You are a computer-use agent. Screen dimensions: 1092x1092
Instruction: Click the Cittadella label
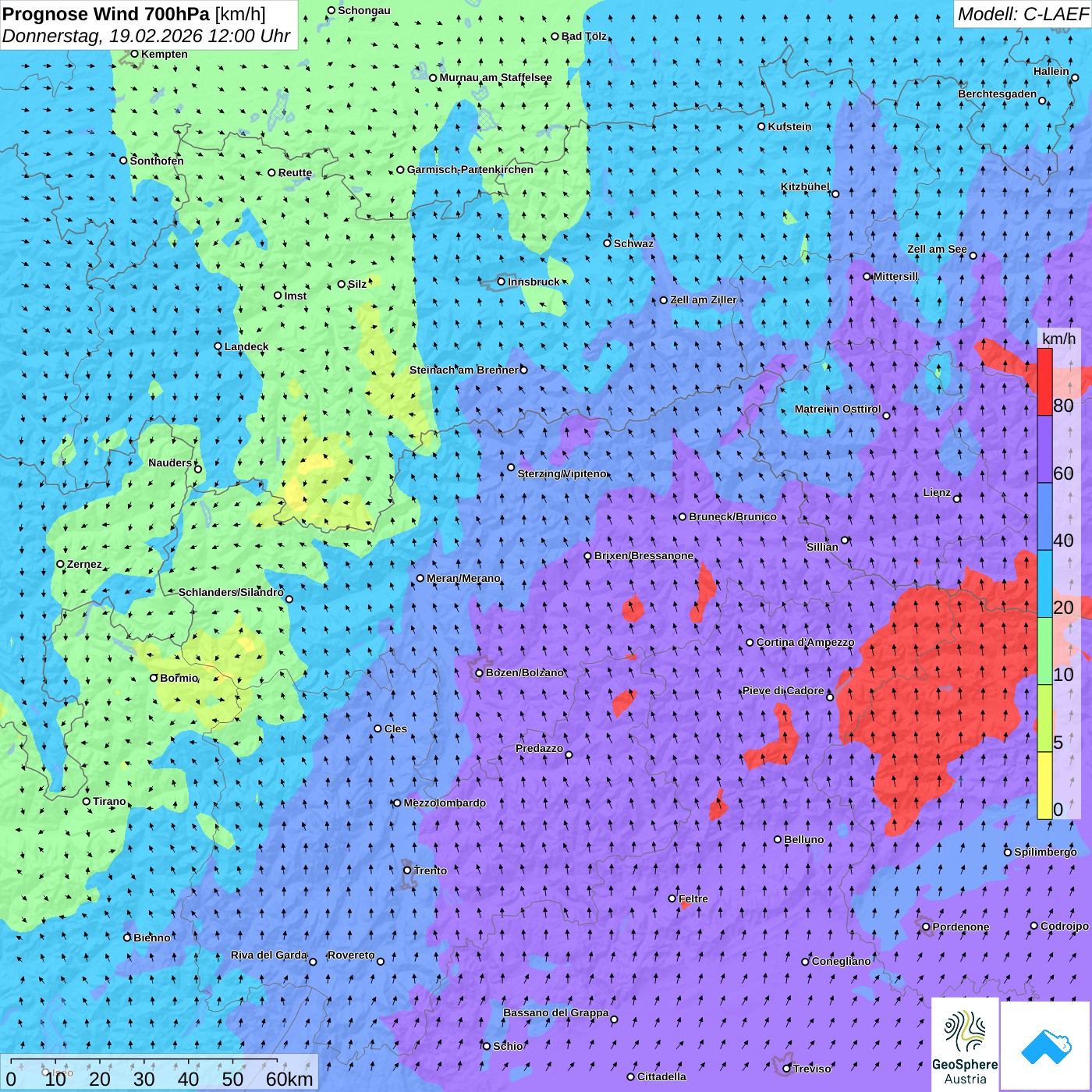(661, 1076)
